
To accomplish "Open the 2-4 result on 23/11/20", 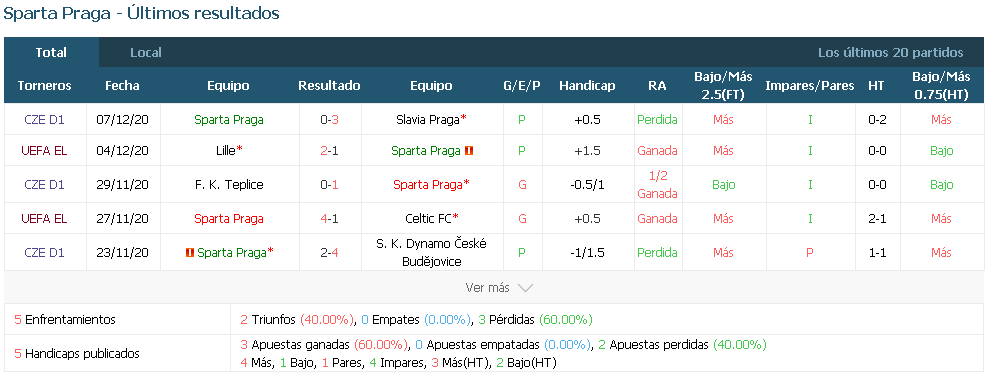I will [330, 252].
